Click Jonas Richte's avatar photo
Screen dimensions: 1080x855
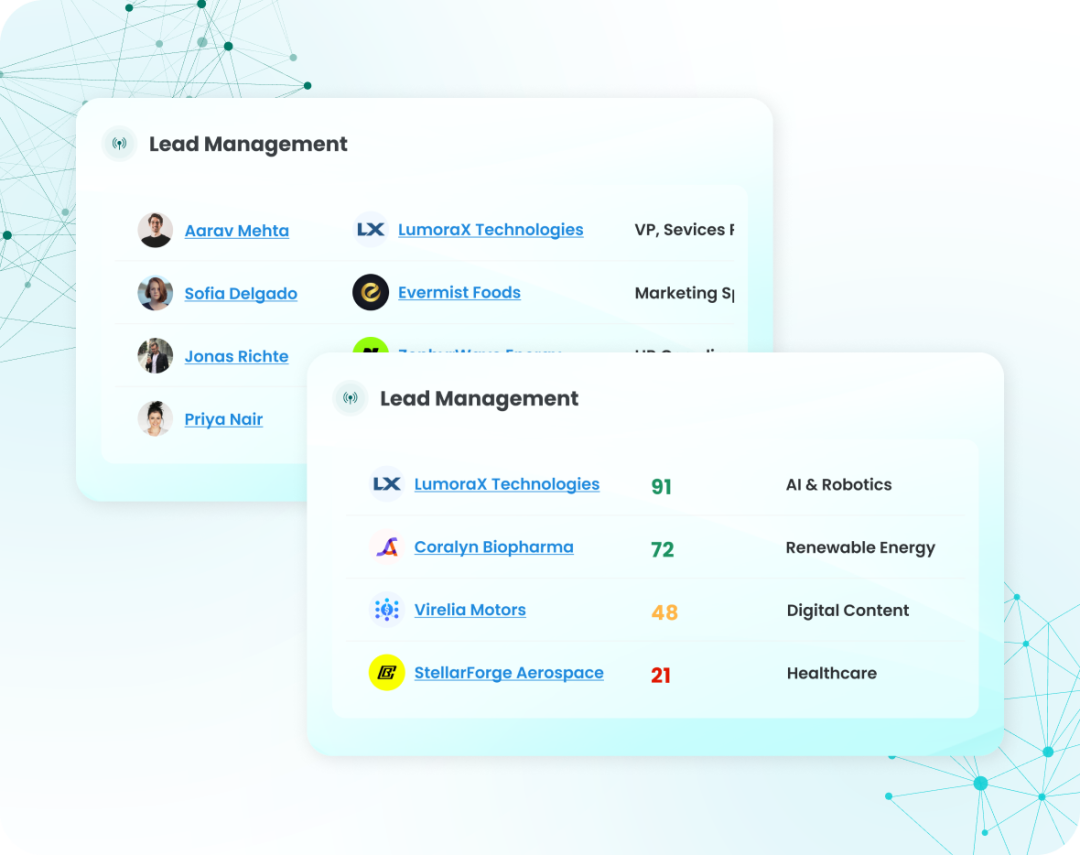(155, 356)
